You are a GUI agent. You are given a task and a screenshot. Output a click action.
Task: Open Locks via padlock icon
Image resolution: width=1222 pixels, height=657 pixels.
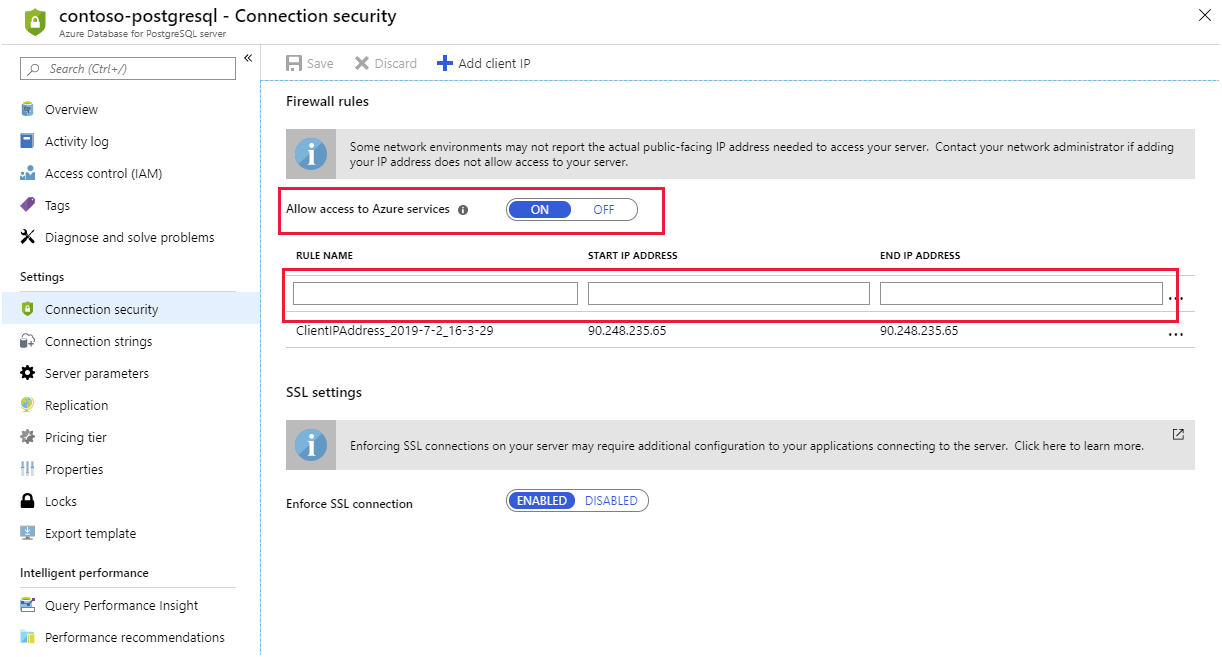28,501
